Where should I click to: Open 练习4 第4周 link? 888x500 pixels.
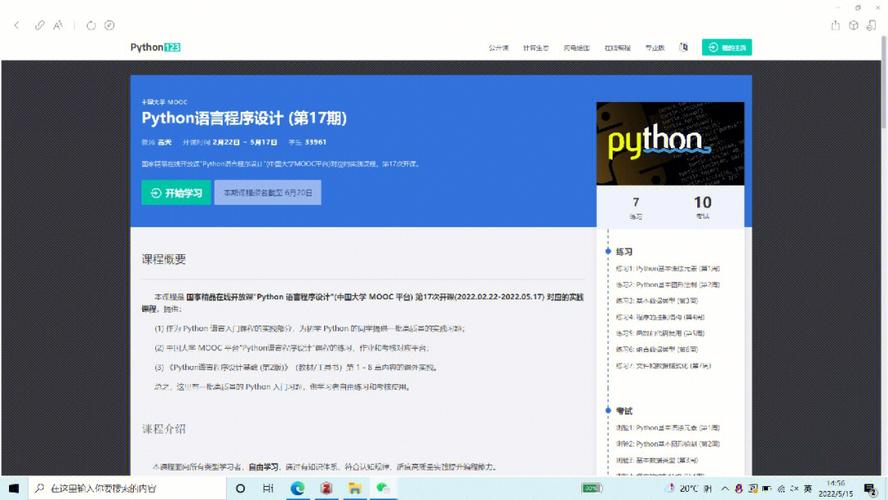pyautogui.click(x=660, y=317)
